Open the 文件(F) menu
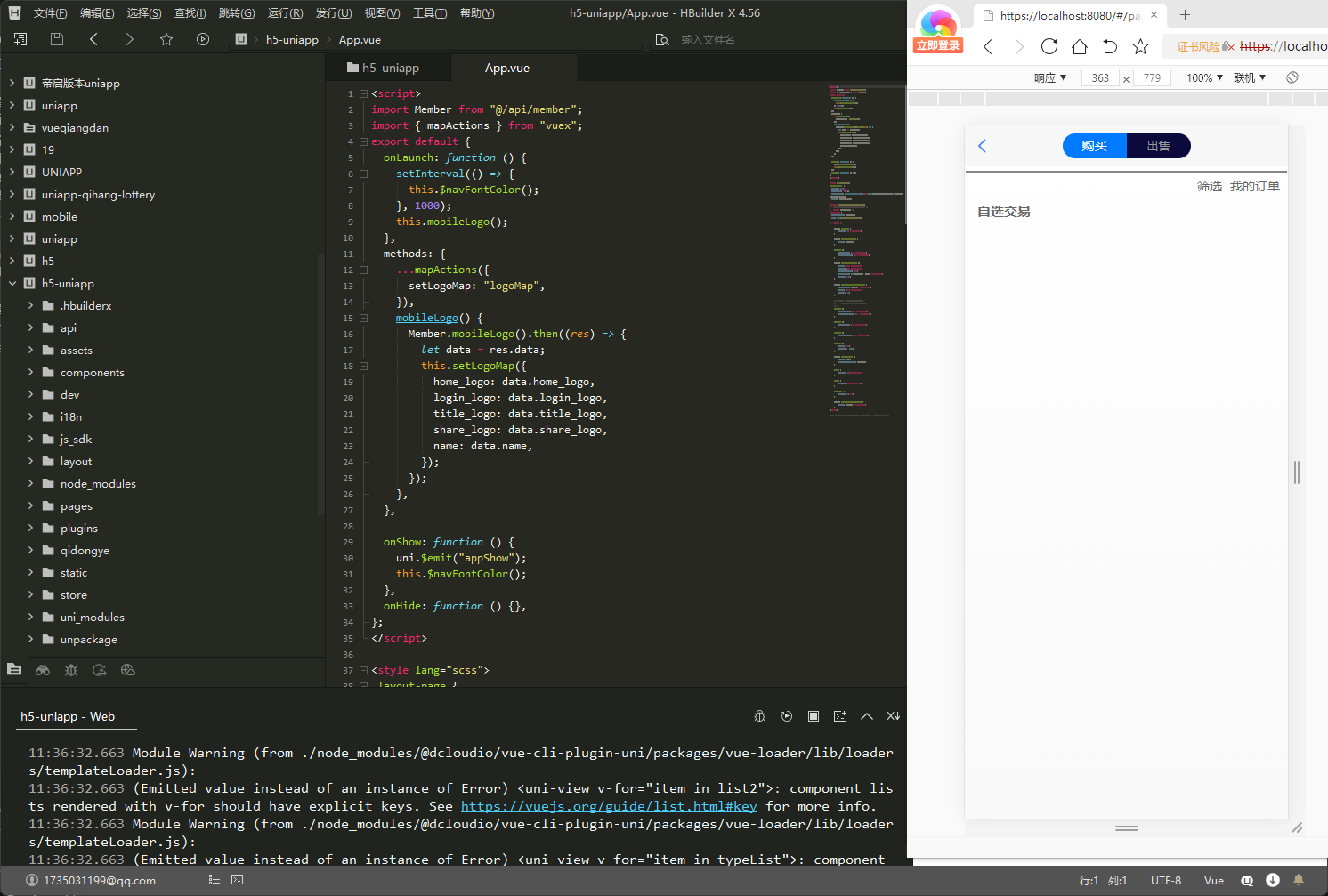This screenshot has width=1328, height=896. coord(50,13)
